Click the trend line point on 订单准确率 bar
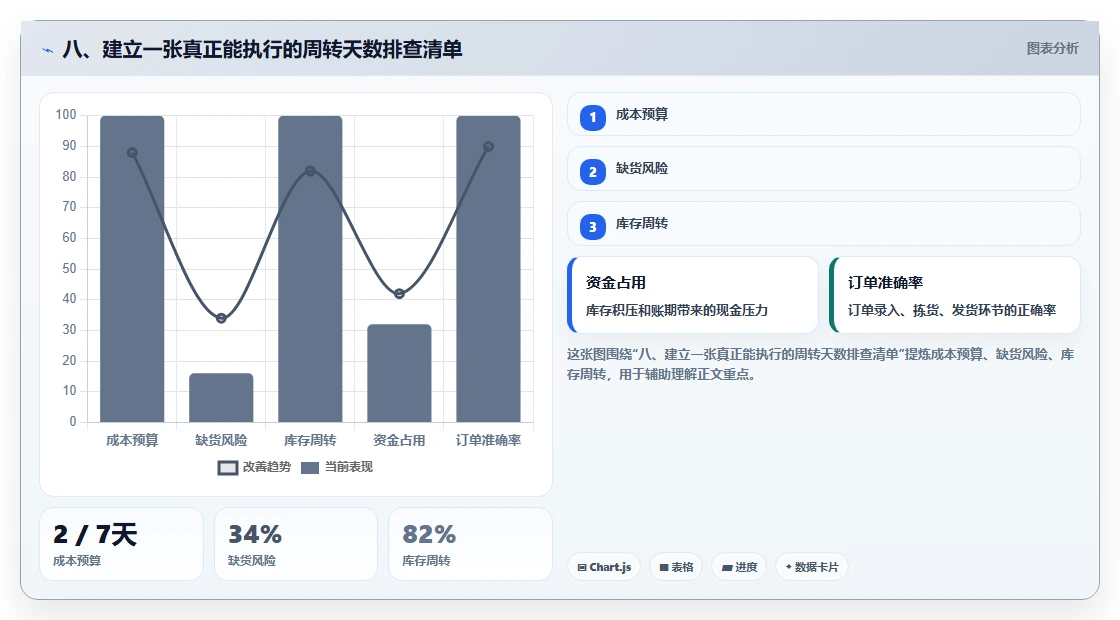 tap(489, 146)
